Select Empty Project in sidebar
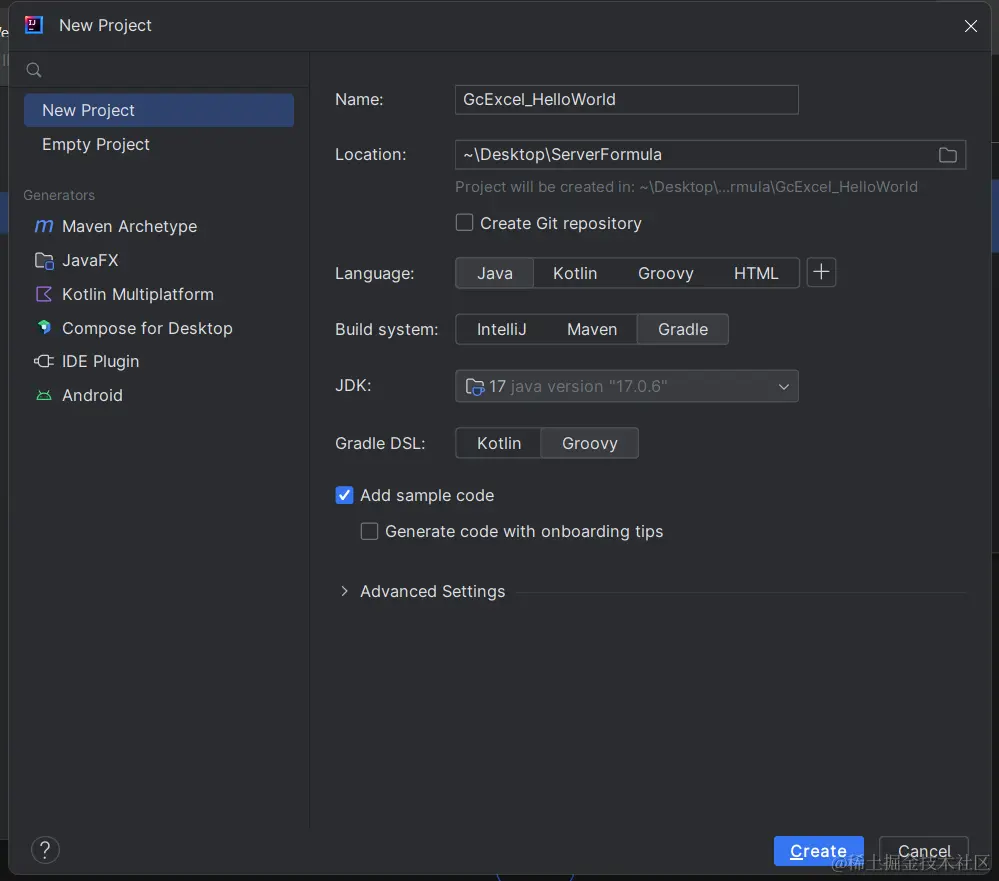The height and width of the screenshot is (881, 999). (159, 145)
